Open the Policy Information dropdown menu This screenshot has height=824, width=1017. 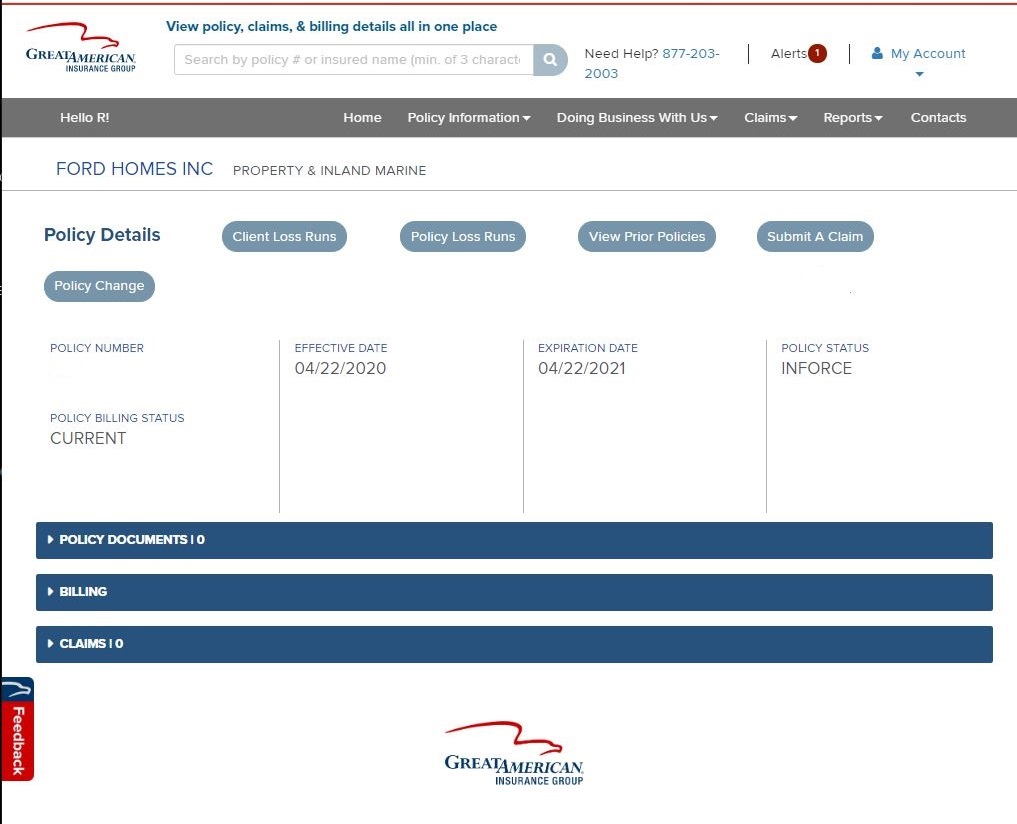pyautogui.click(x=468, y=118)
